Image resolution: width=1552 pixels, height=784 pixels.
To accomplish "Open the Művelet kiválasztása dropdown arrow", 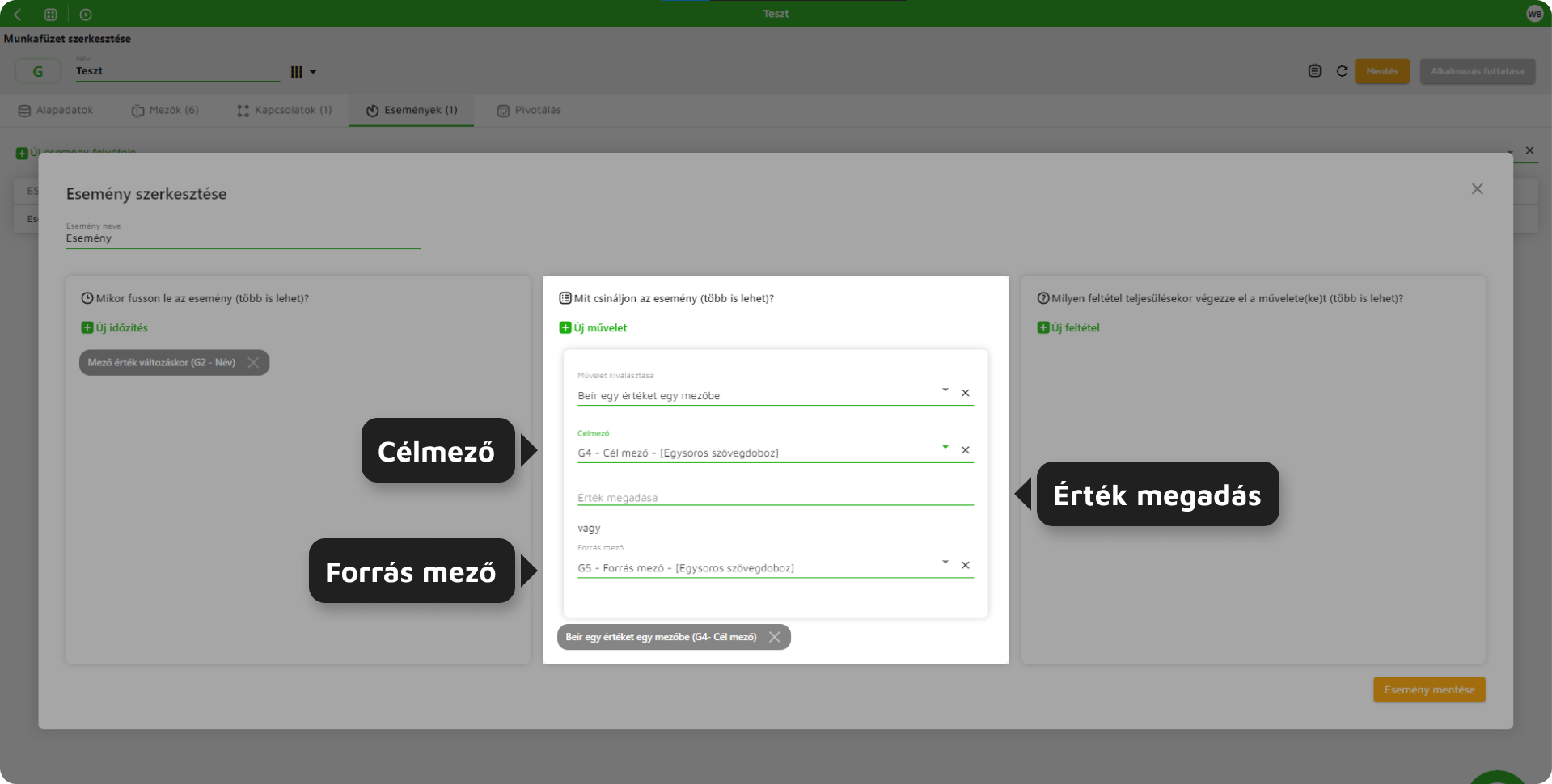I will (945, 390).
